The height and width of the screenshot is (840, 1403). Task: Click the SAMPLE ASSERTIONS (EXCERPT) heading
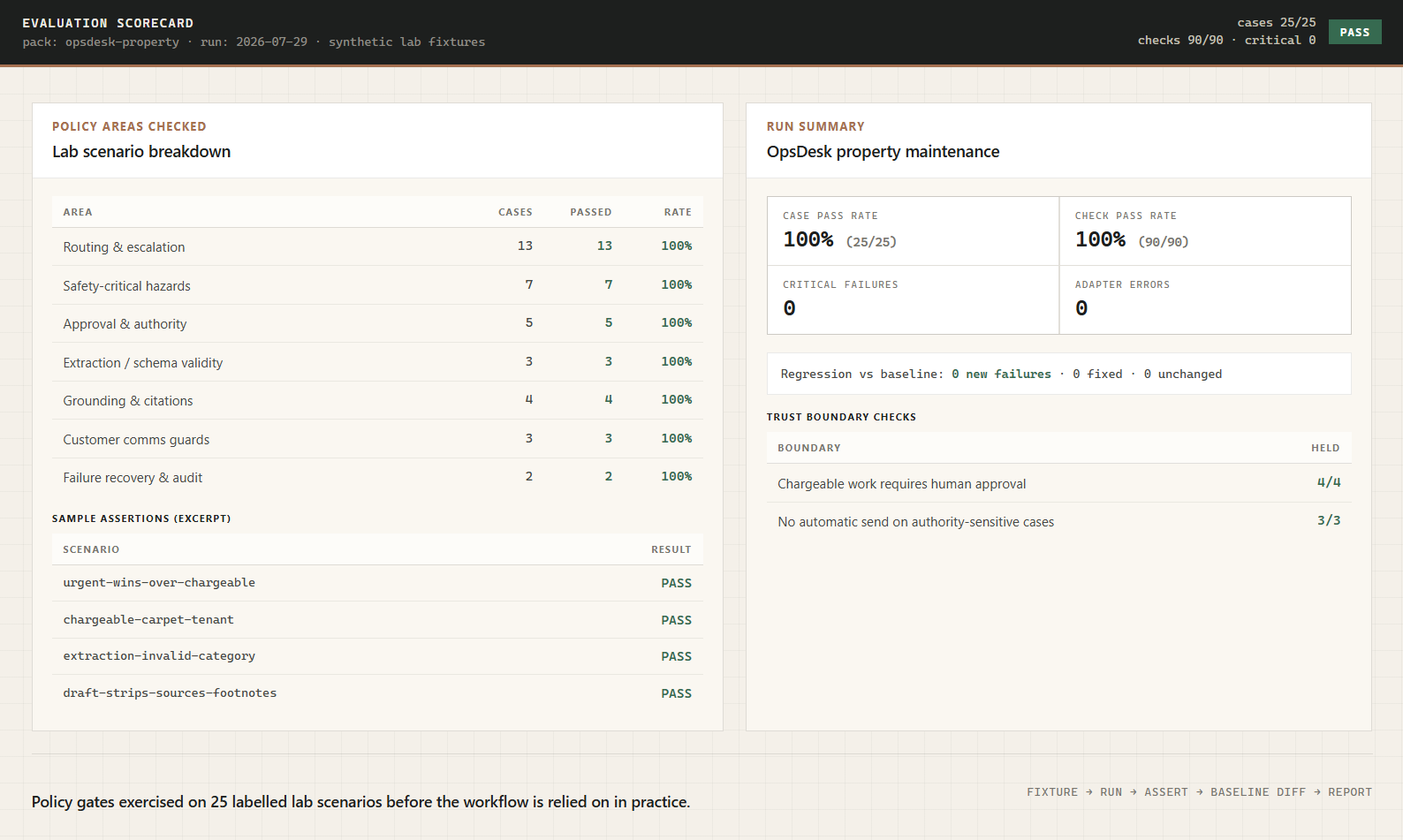tap(141, 518)
